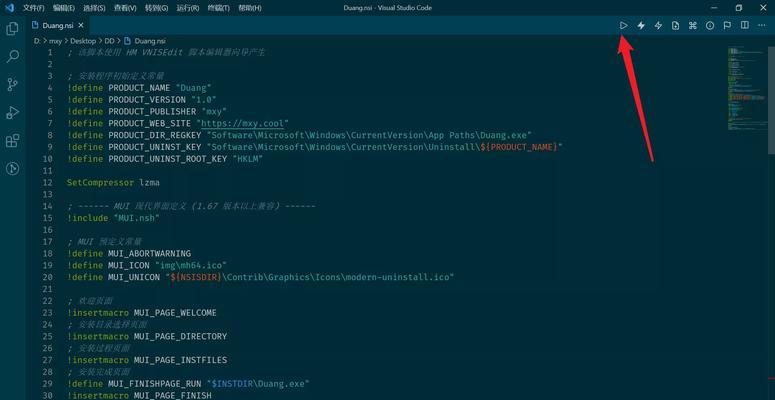
Task: Click the mxy breadcrumb segment
Action: pos(55,41)
